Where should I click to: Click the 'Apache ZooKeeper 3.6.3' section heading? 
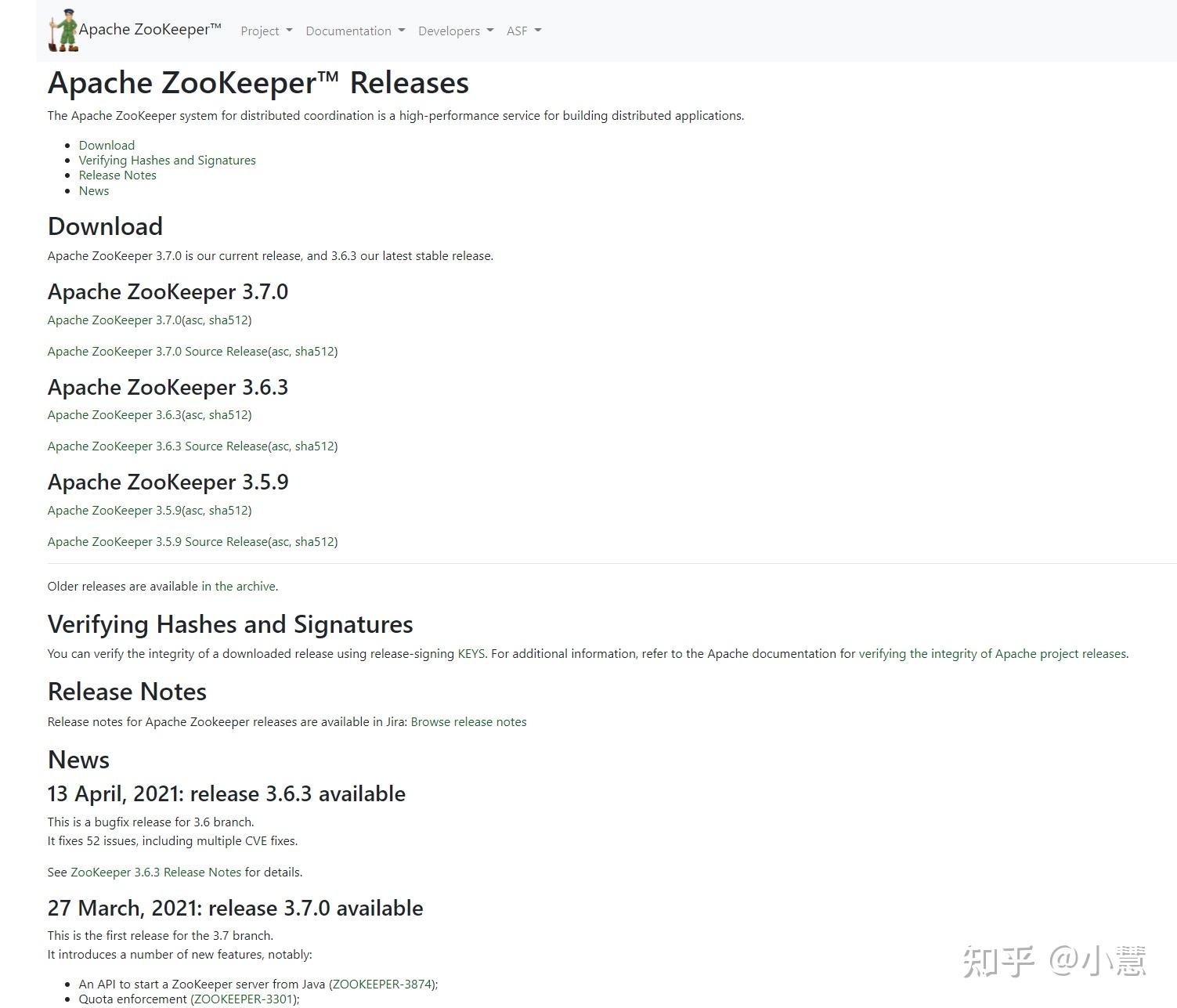coord(168,387)
